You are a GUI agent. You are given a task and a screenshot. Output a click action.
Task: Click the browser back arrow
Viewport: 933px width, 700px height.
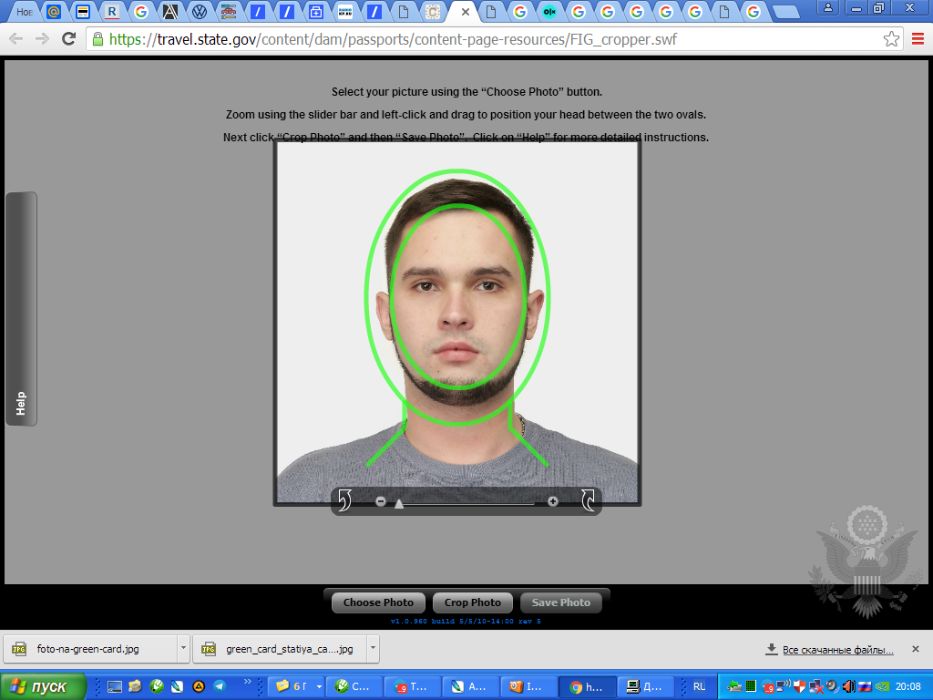click(16, 39)
